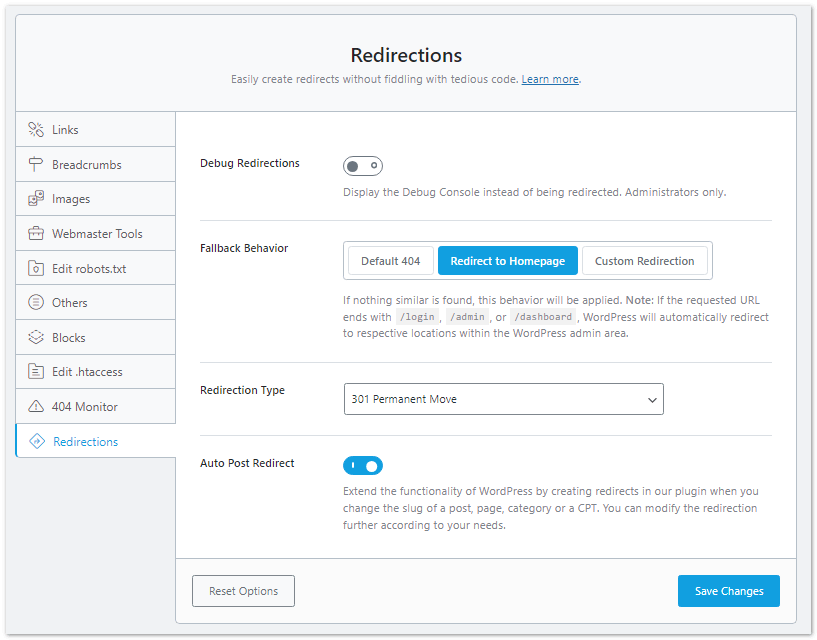Choose Custom Redirection fallback option
The image size is (817, 640).
point(645,260)
